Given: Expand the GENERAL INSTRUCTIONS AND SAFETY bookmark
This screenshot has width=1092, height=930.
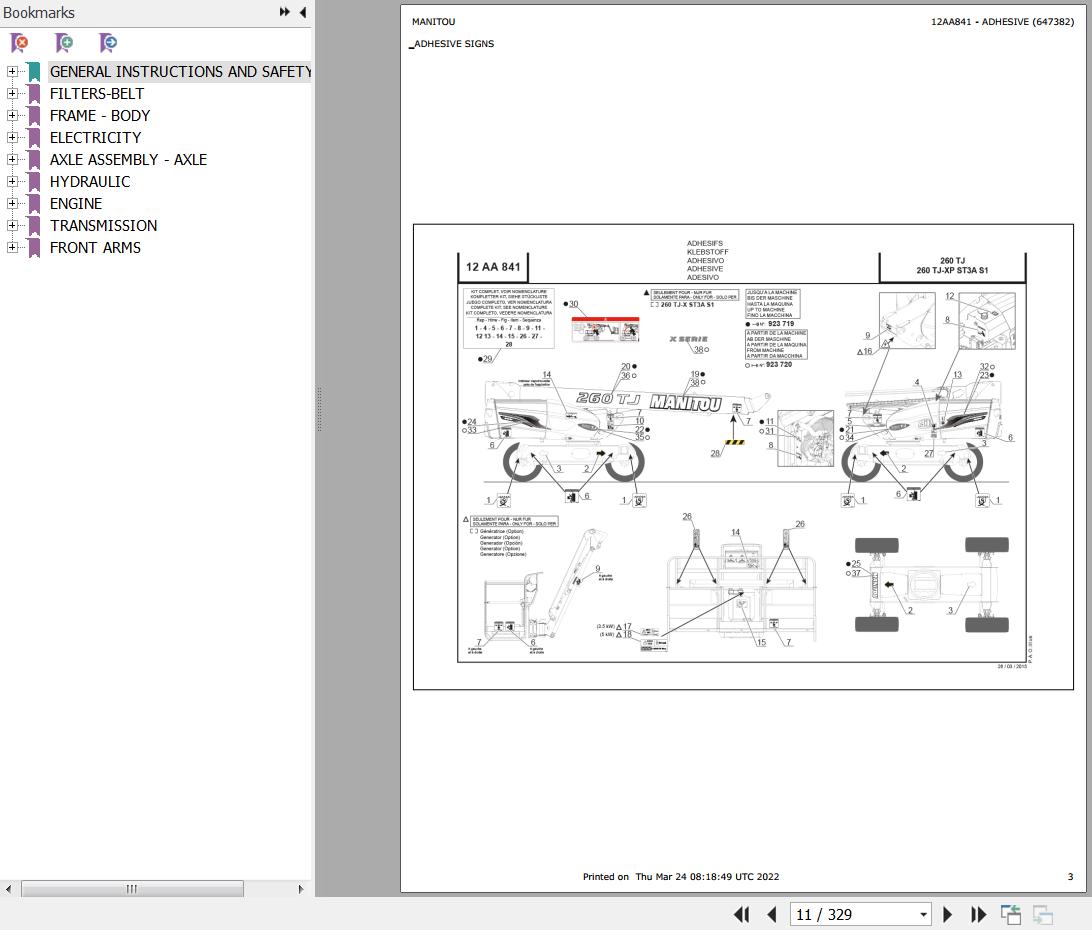Looking at the screenshot, I should pos(12,71).
